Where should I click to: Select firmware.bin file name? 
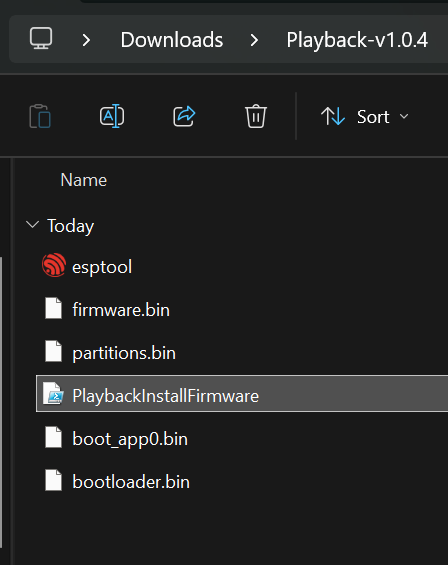[x=121, y=310]
